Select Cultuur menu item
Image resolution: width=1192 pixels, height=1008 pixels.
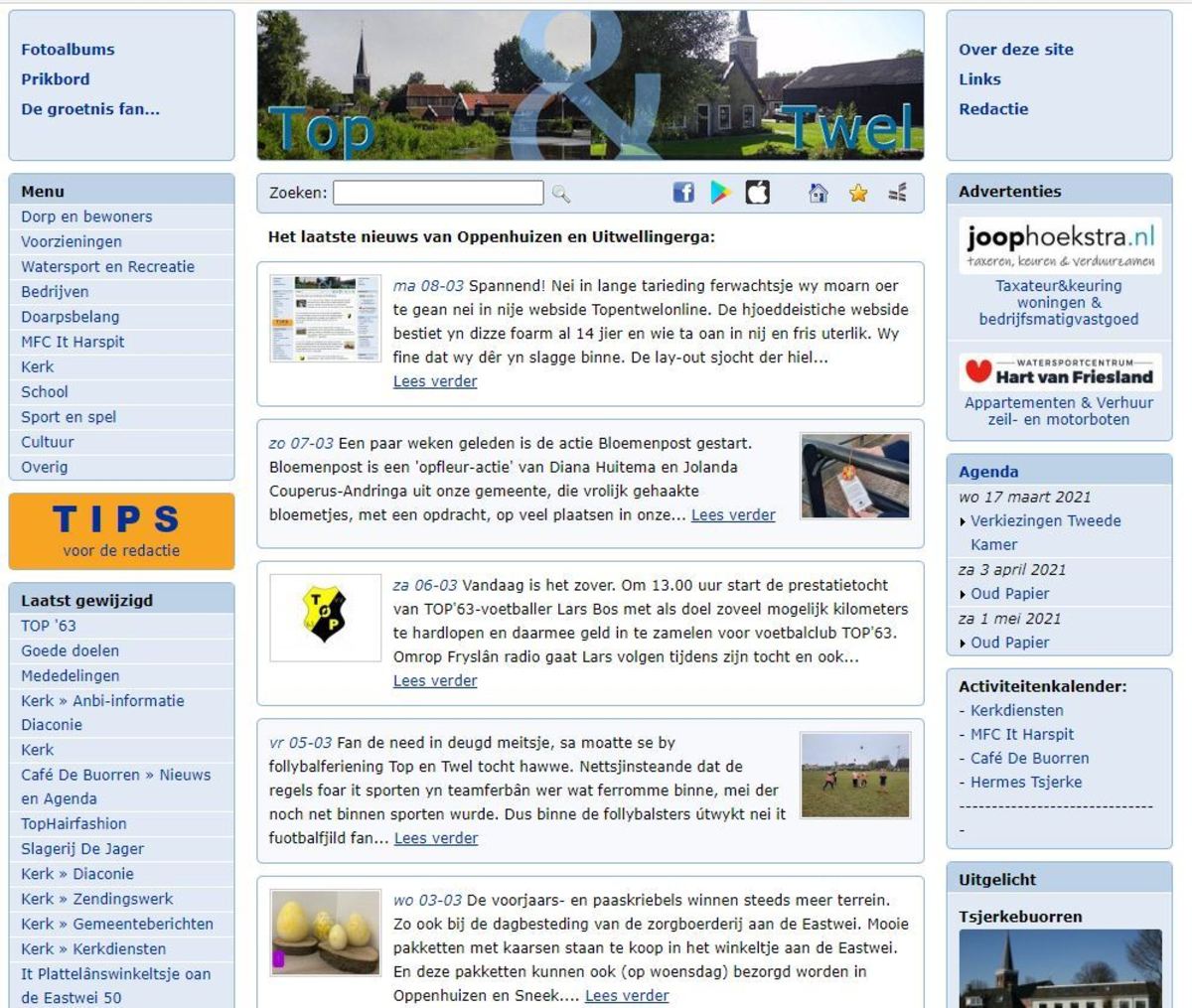click(x=48, y=442)
